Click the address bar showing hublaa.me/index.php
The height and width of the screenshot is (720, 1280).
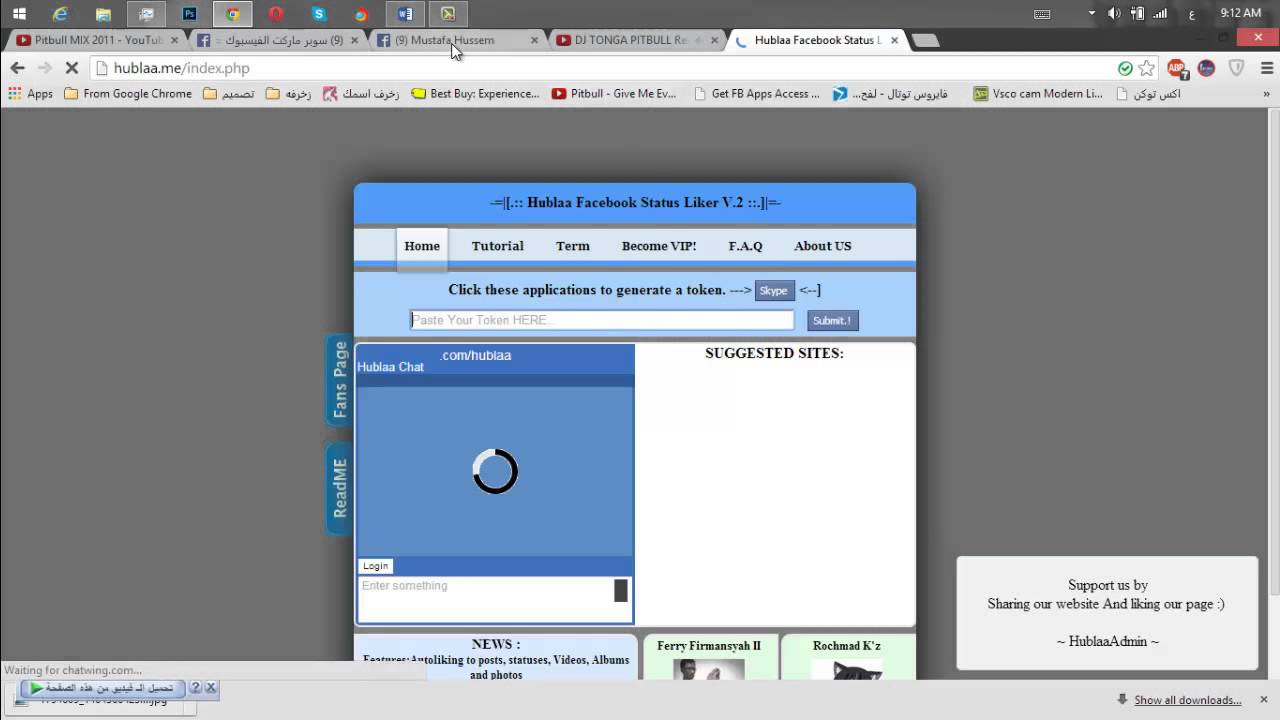[600, 68]
